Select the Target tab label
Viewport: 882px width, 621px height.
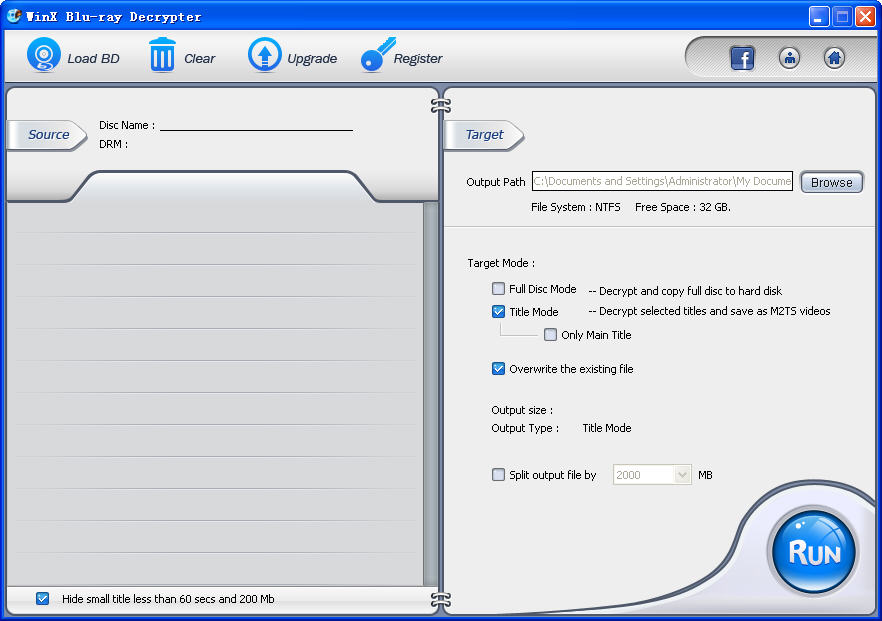[484, 134]
